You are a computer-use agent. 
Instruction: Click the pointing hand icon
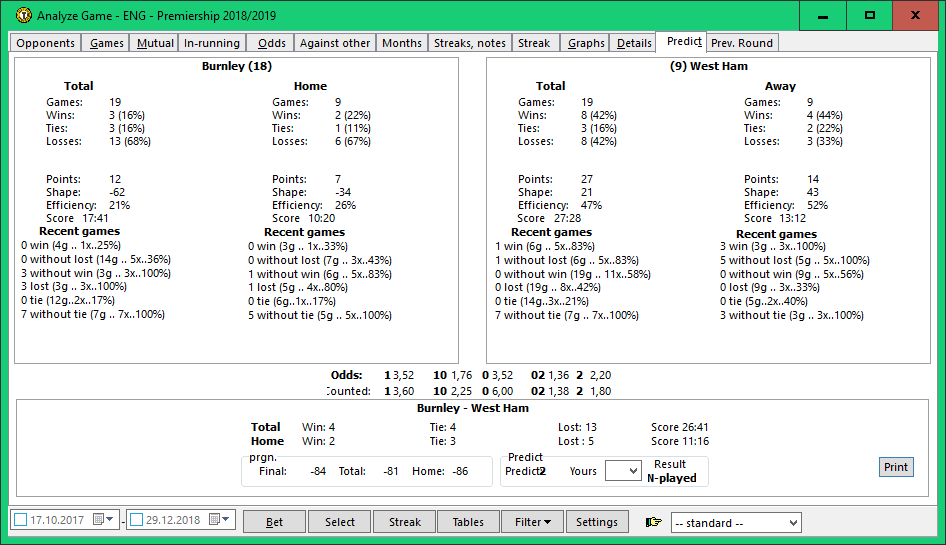(654, 522)
